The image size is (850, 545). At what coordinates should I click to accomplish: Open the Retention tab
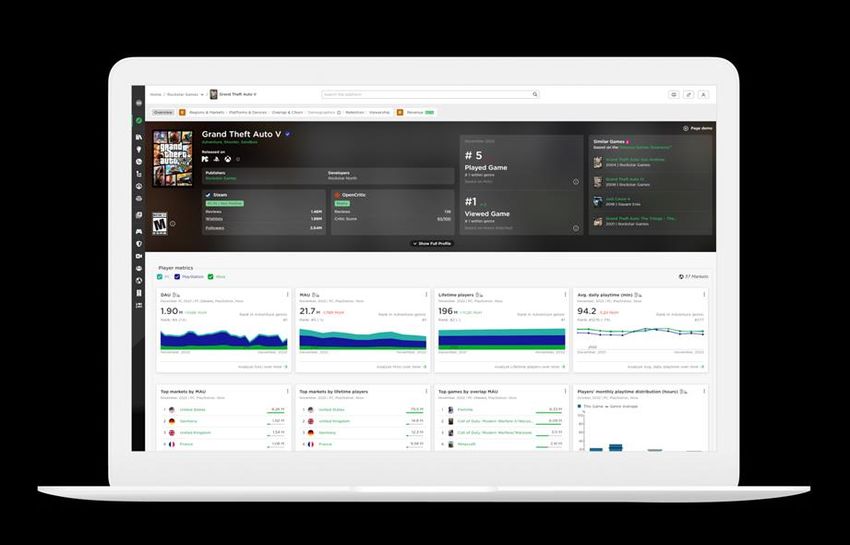tap(355, 112)
